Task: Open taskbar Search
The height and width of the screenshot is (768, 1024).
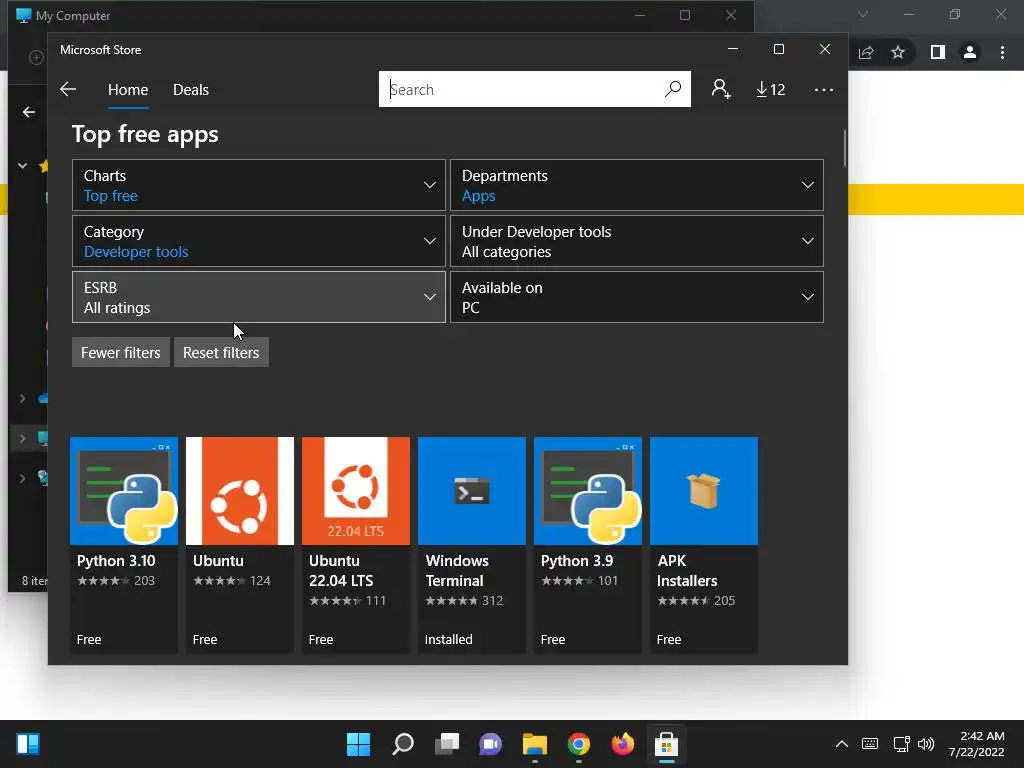Action: coord(403,744)
